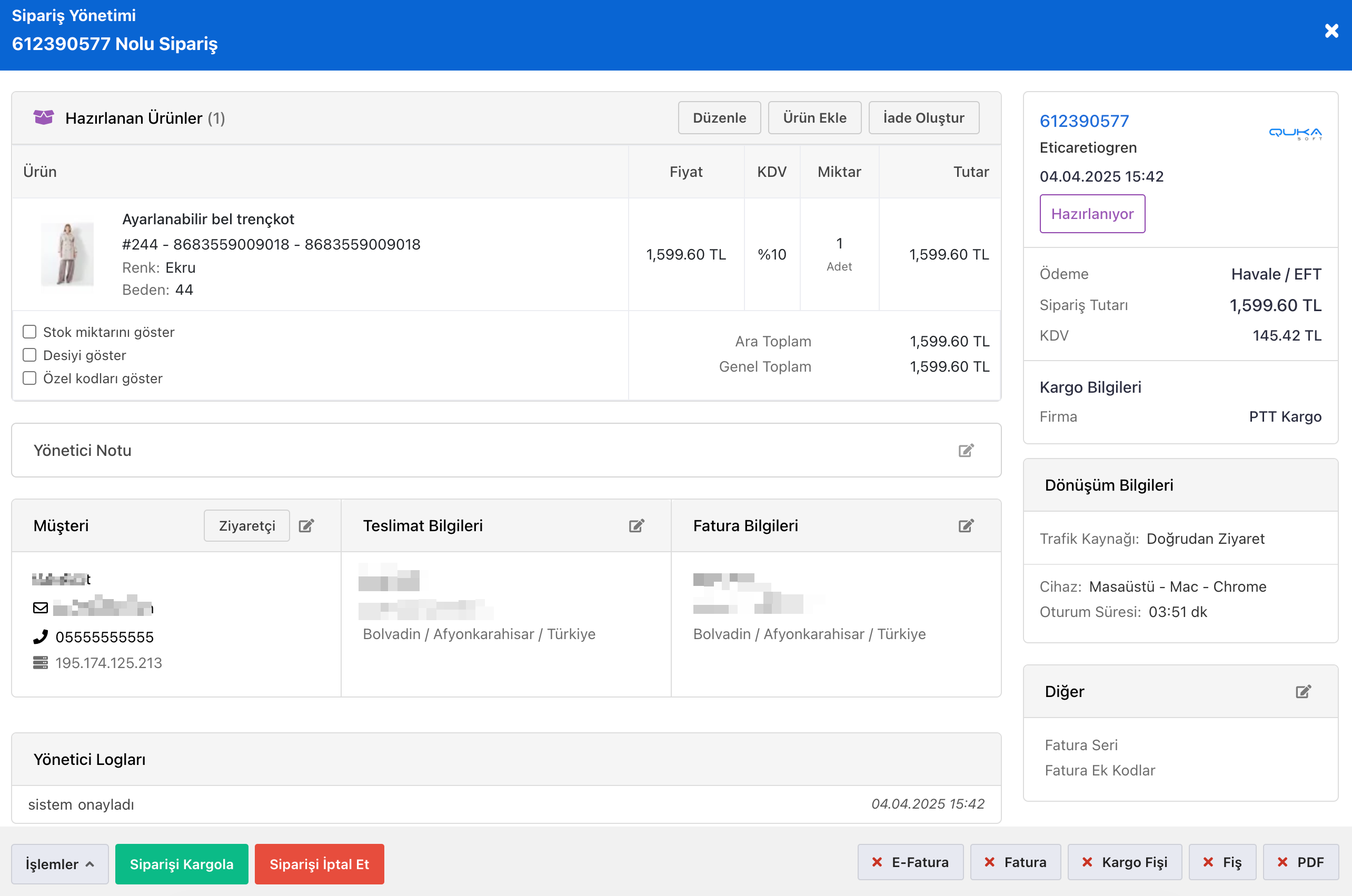Viewport: 1352px width, 896px height.
Task: Open the 612390577 order number link
Action: (x=1084, y=121)
